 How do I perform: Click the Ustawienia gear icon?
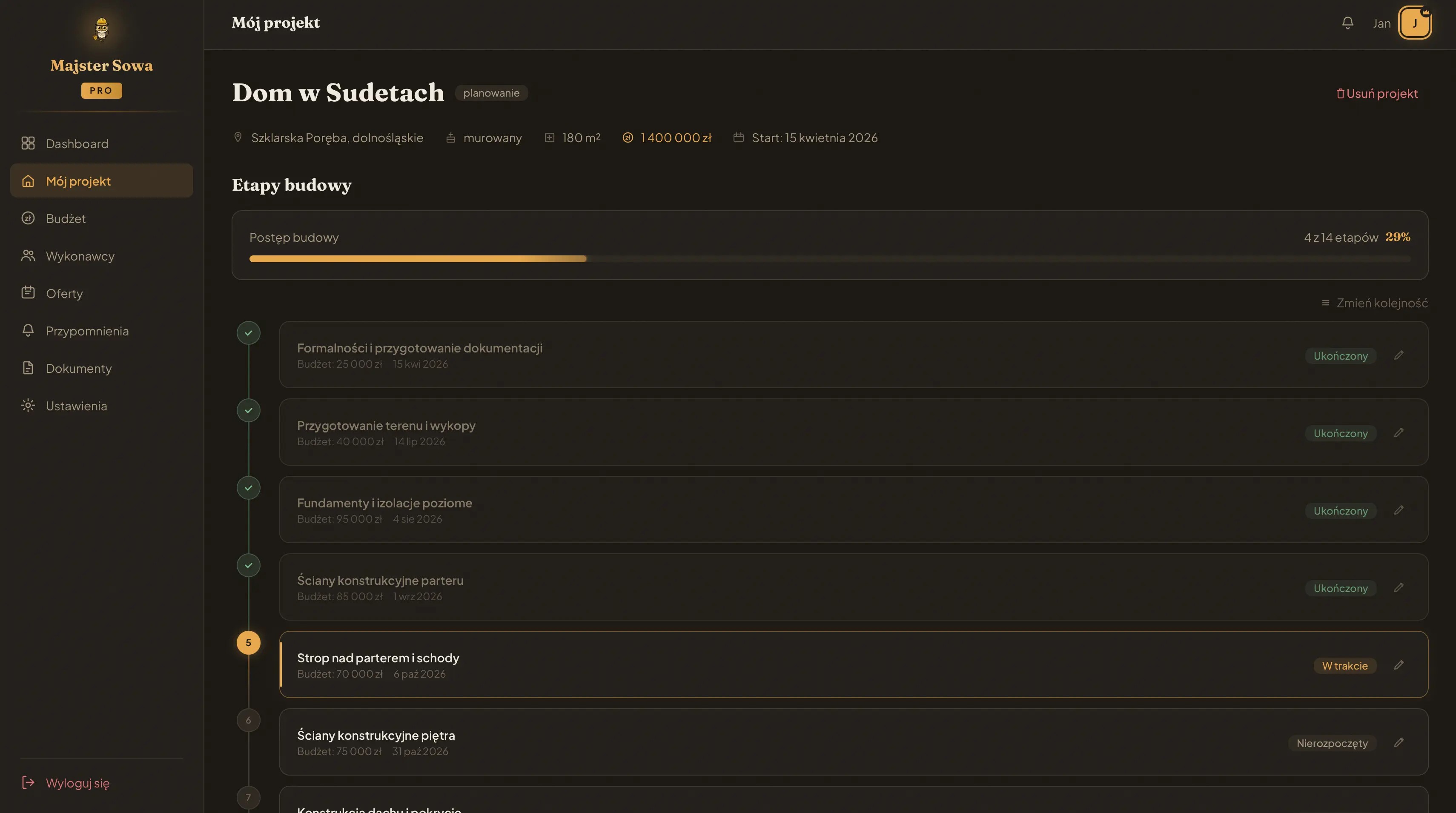(x=28, y=406)
